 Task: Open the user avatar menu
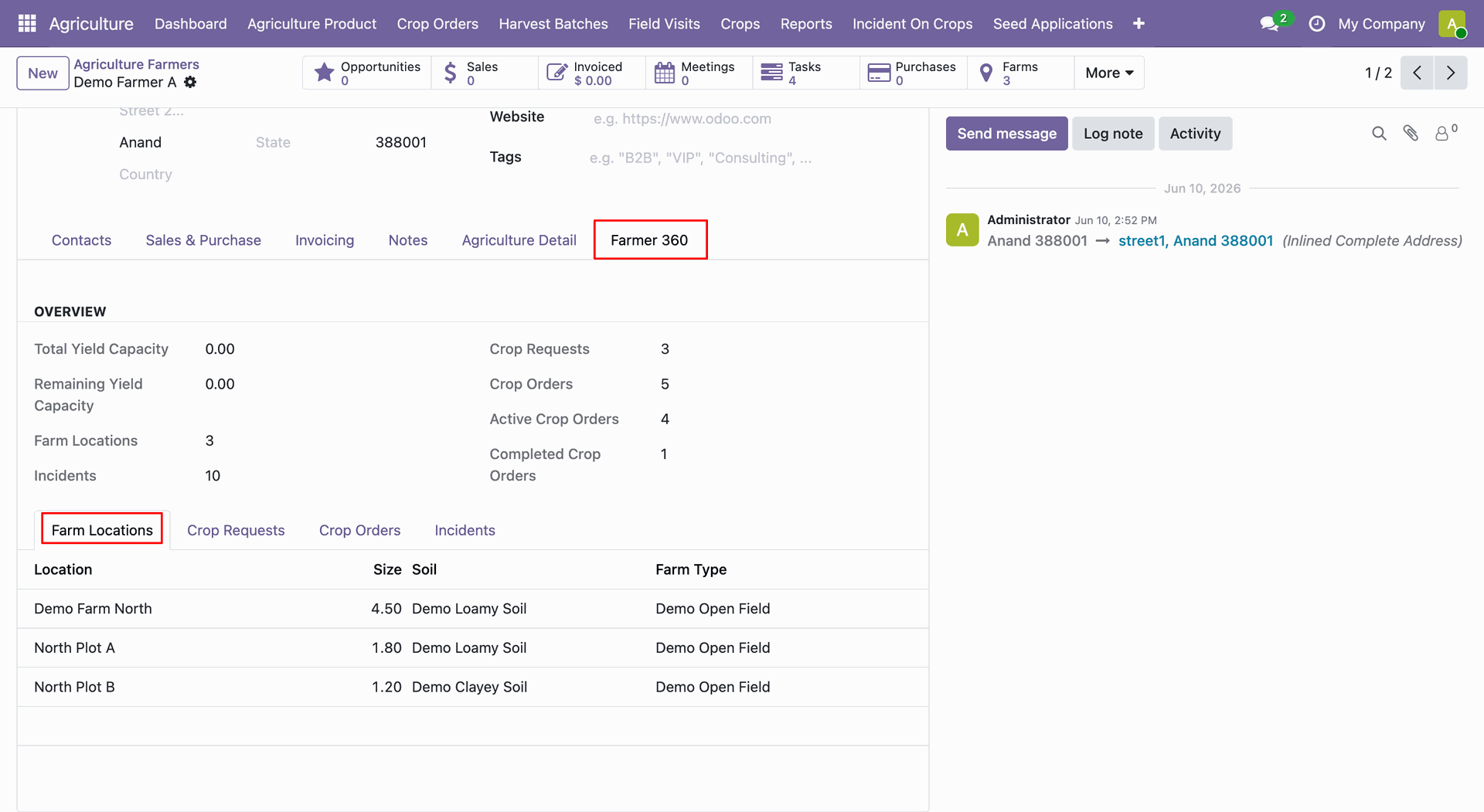click(x=1452, y=23)
